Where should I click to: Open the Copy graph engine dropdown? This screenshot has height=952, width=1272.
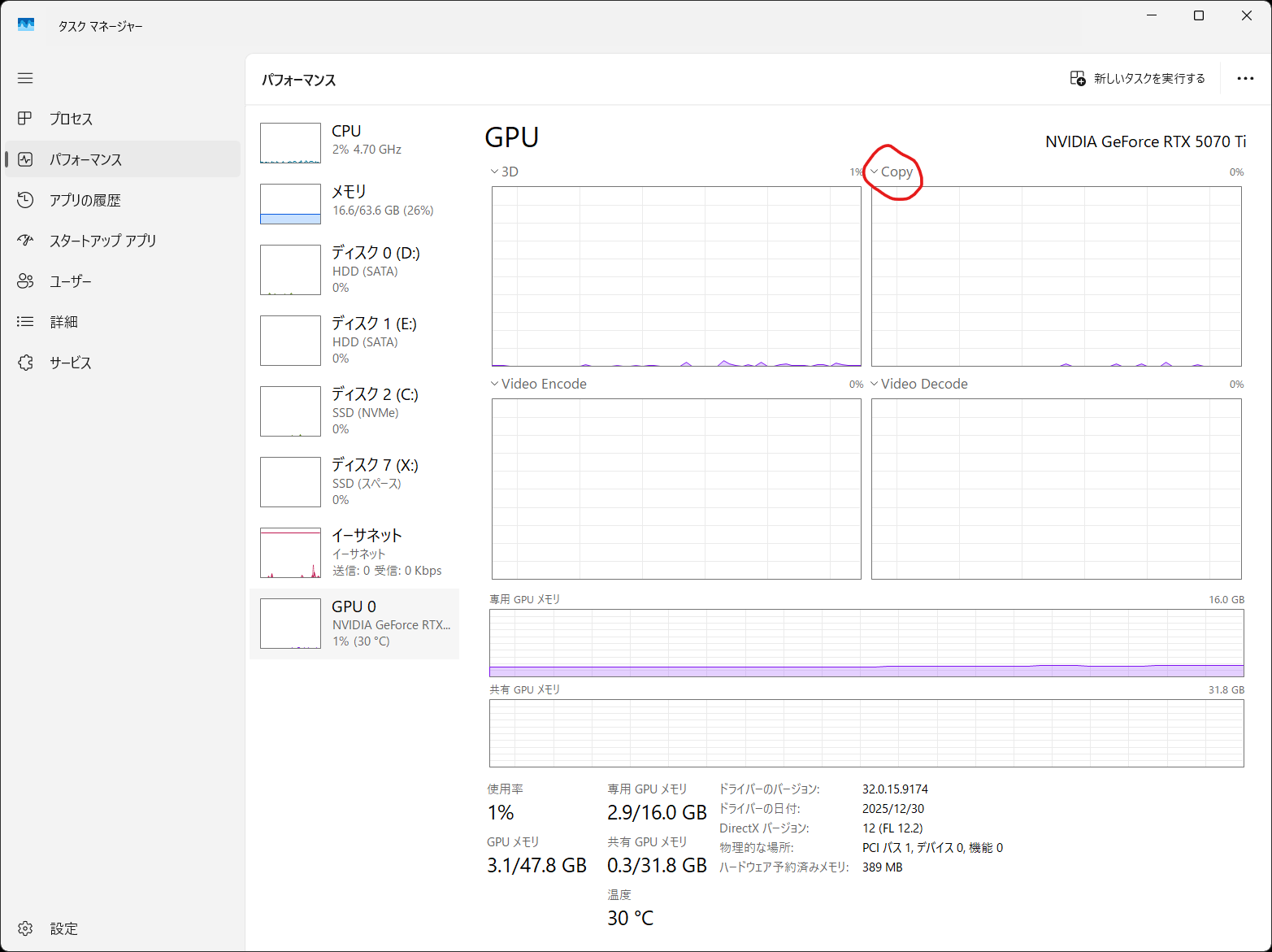point(892,172)
